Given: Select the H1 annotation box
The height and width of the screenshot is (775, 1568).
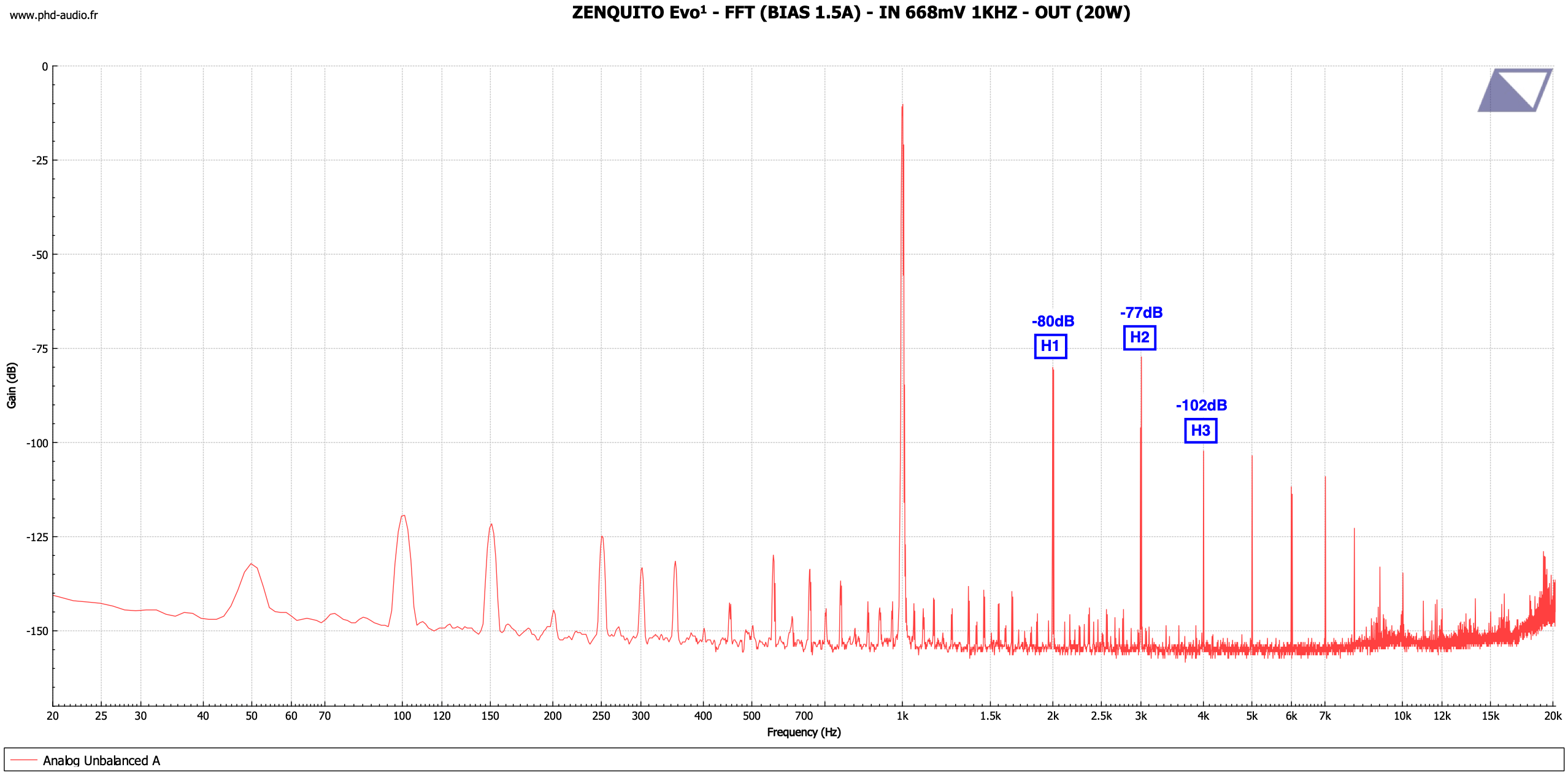Looking at the screenshot, I should [1050, 347].
